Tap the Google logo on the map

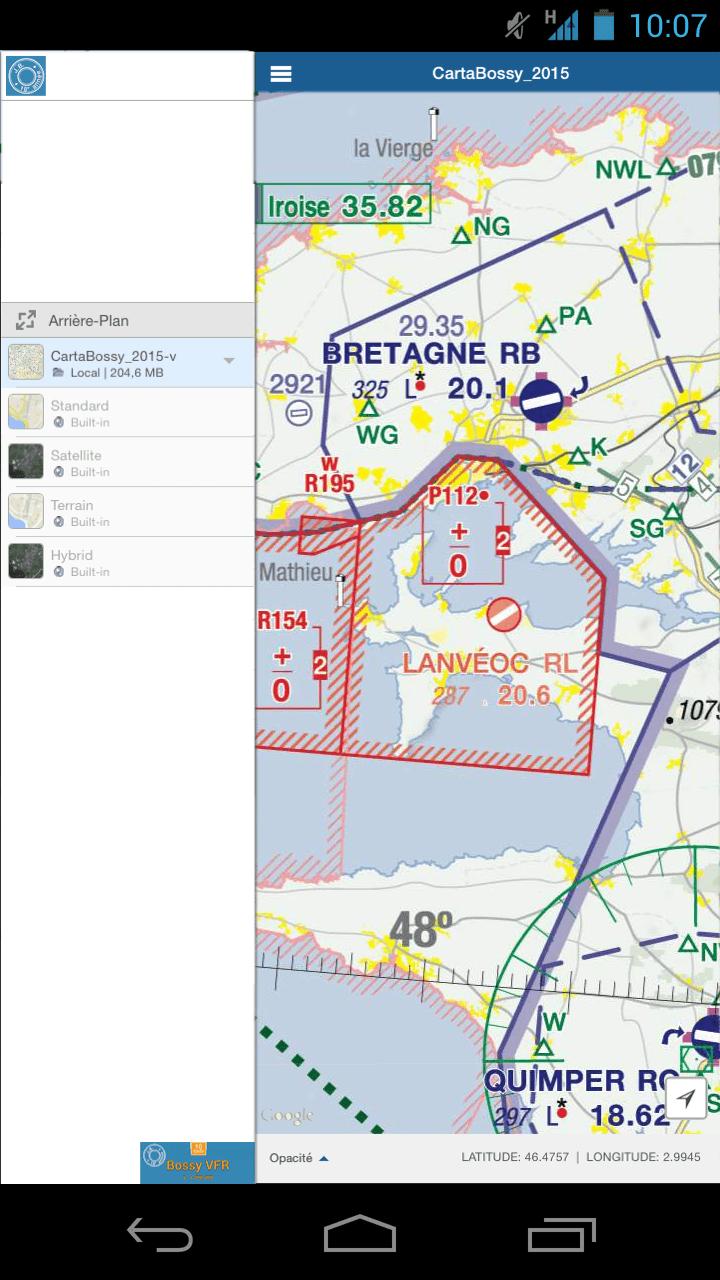click(x=287, y=1115)
